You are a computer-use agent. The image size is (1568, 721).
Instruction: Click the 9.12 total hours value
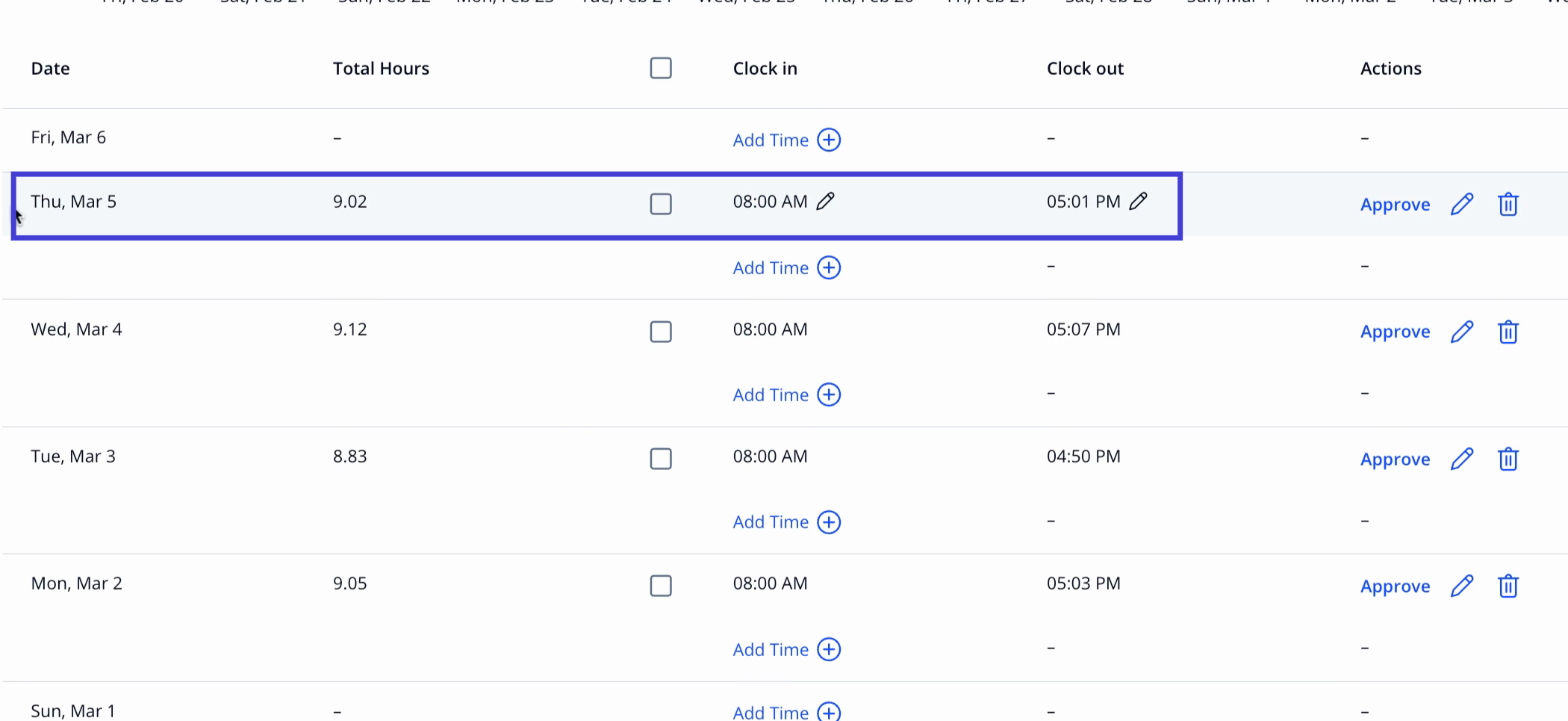(349, 329)
